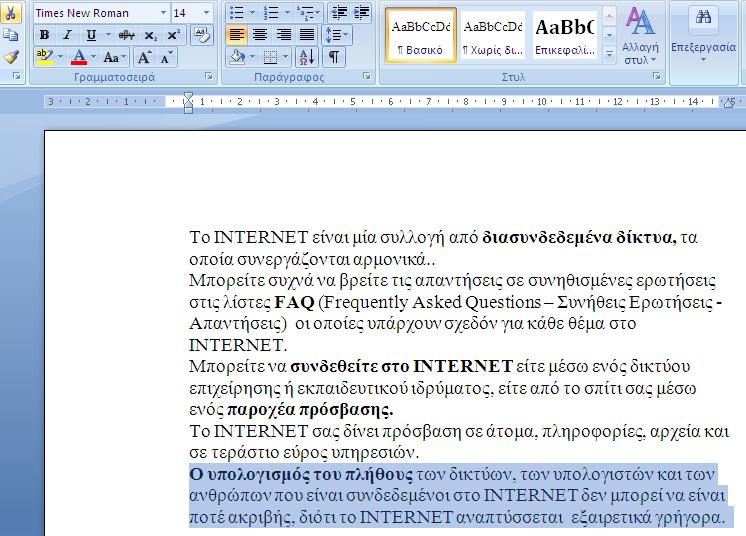Apply the Χωρίς δι... style
This screenshot has height=536, width=746.
coord(493,35)
